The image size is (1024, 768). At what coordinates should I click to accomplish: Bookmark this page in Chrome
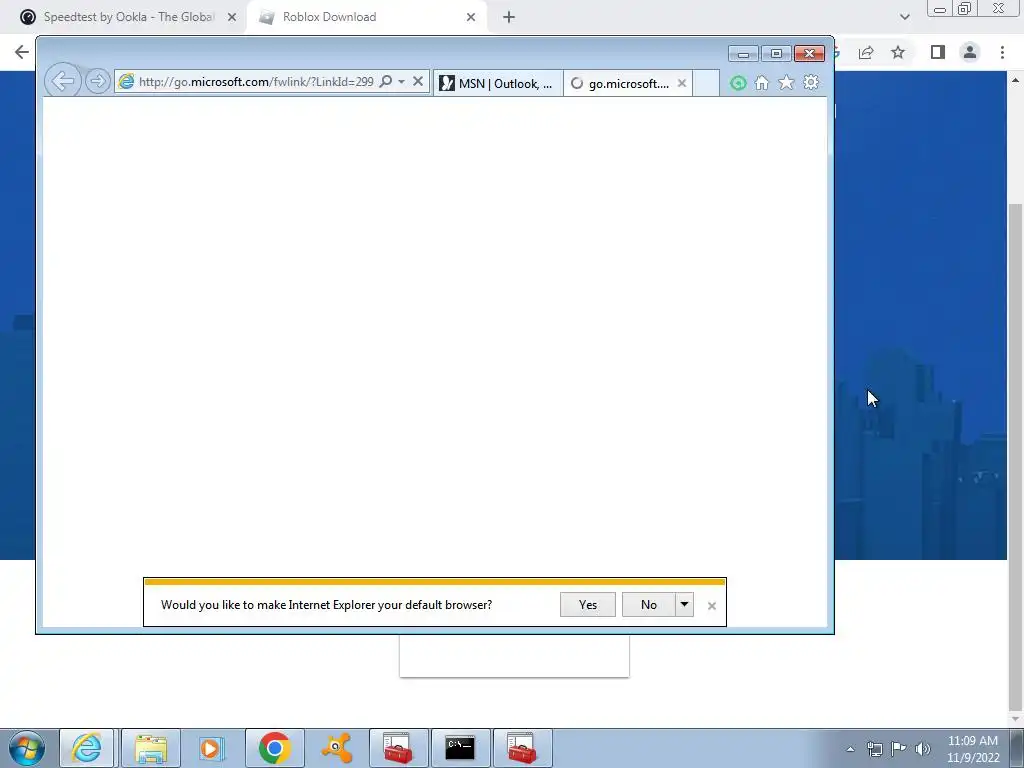tap(898, 52)
